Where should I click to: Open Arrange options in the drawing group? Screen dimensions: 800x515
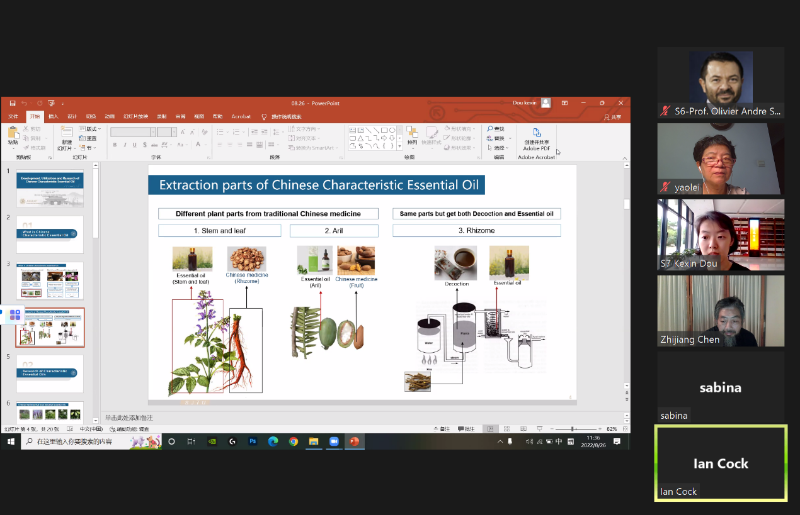click(x=412, y=136)
